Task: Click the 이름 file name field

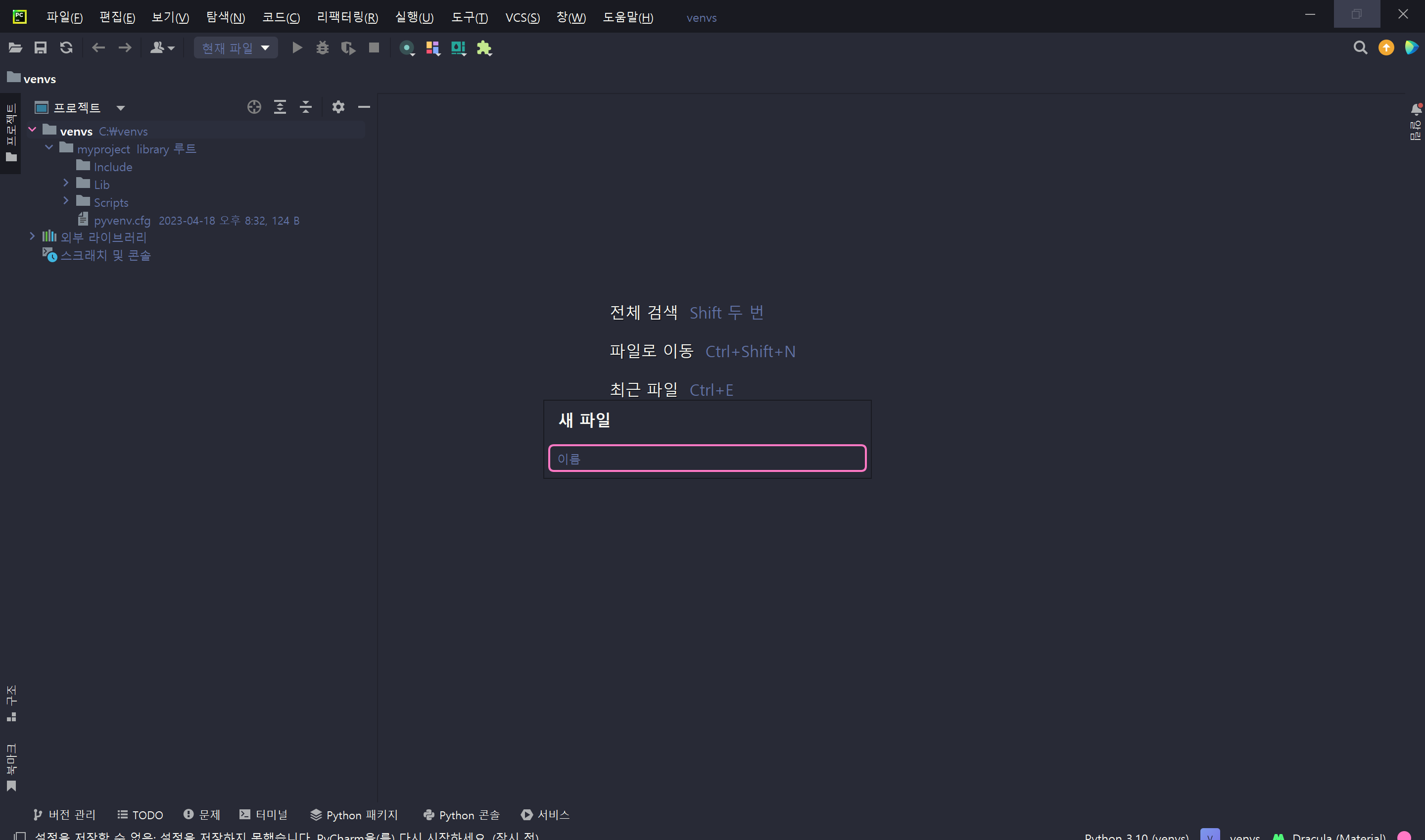Action: coord(707,459)
